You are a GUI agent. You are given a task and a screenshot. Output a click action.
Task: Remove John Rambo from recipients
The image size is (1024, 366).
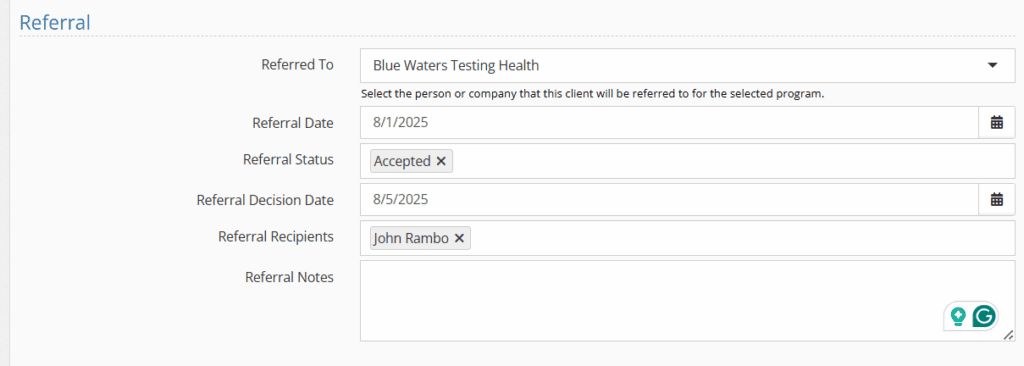[459, 239]
